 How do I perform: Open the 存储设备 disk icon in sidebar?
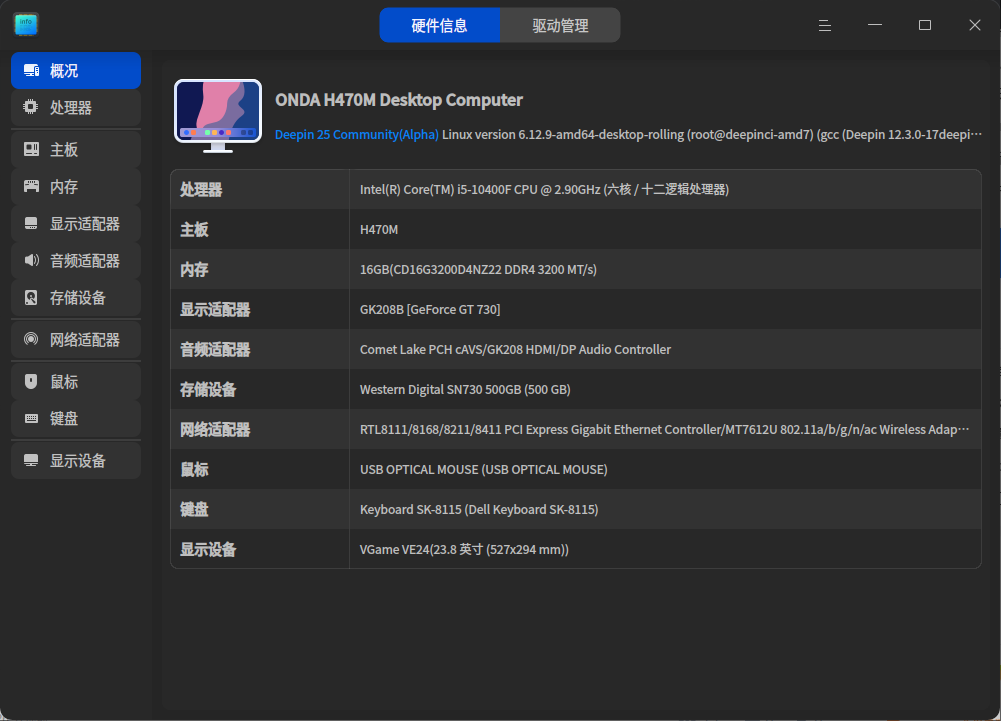31,298
